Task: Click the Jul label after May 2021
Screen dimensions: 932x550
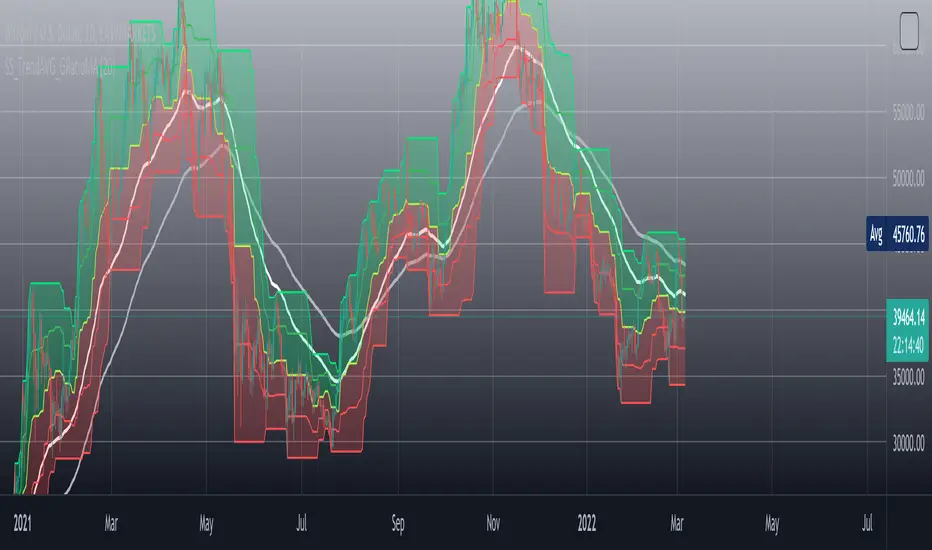Action: [301, 523]
